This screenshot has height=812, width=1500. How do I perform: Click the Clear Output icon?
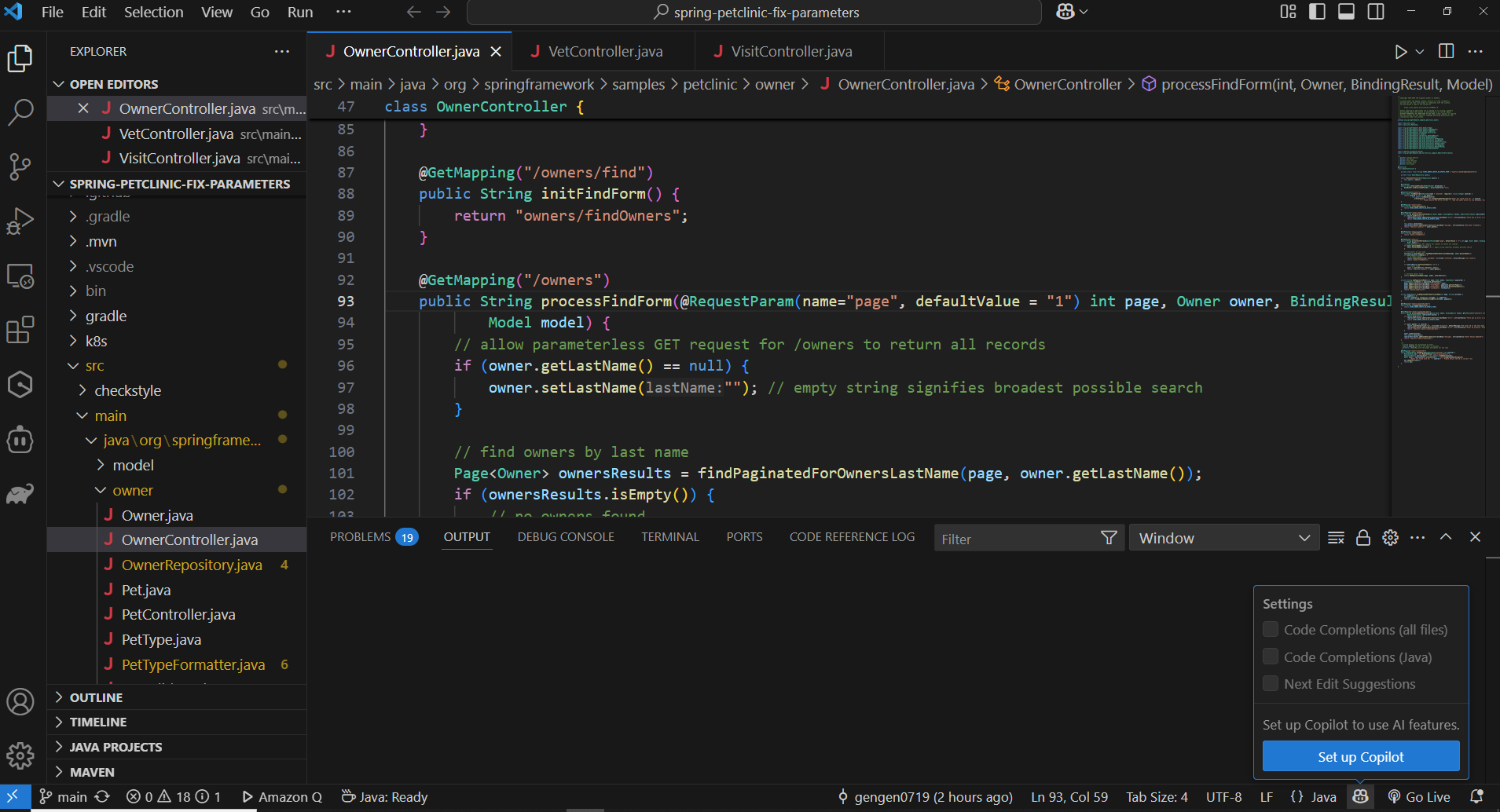(1336, 538)
